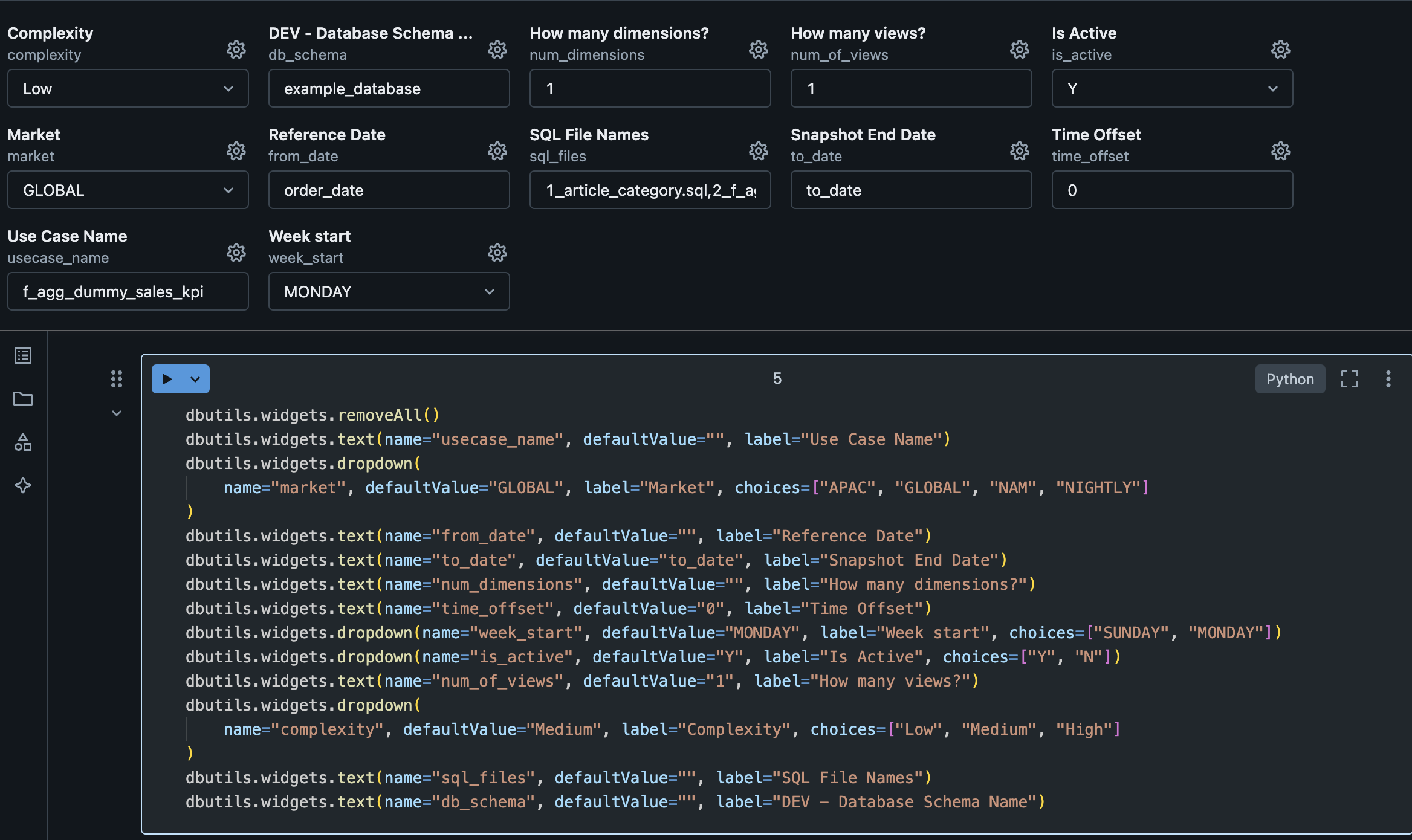Open the assistant sparkle sidebar icon
This screenshot has width=1412, height=840.
coord(23,485)
